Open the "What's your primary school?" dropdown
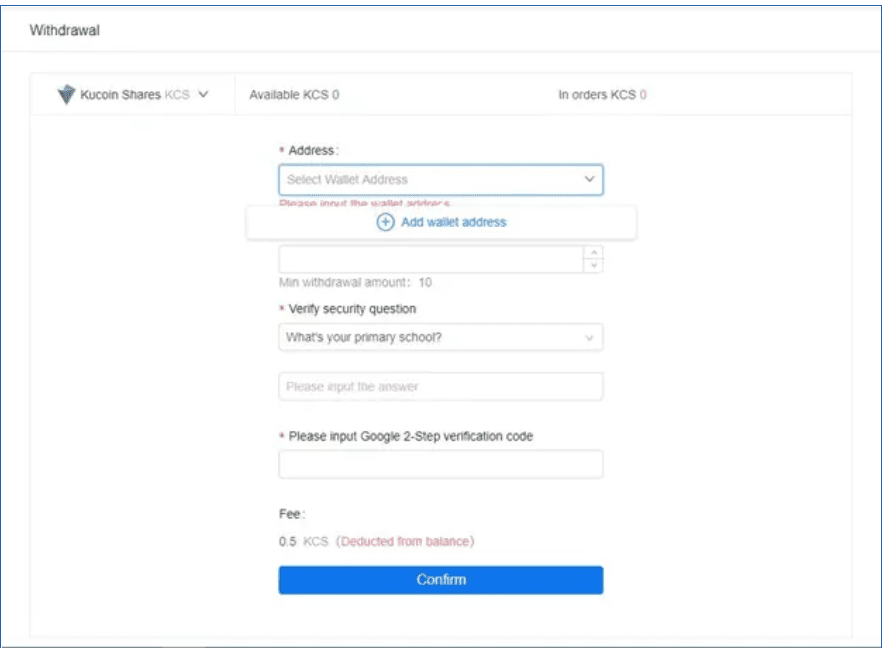The width and height of the screenshot is (882, 648). [430, 338]
